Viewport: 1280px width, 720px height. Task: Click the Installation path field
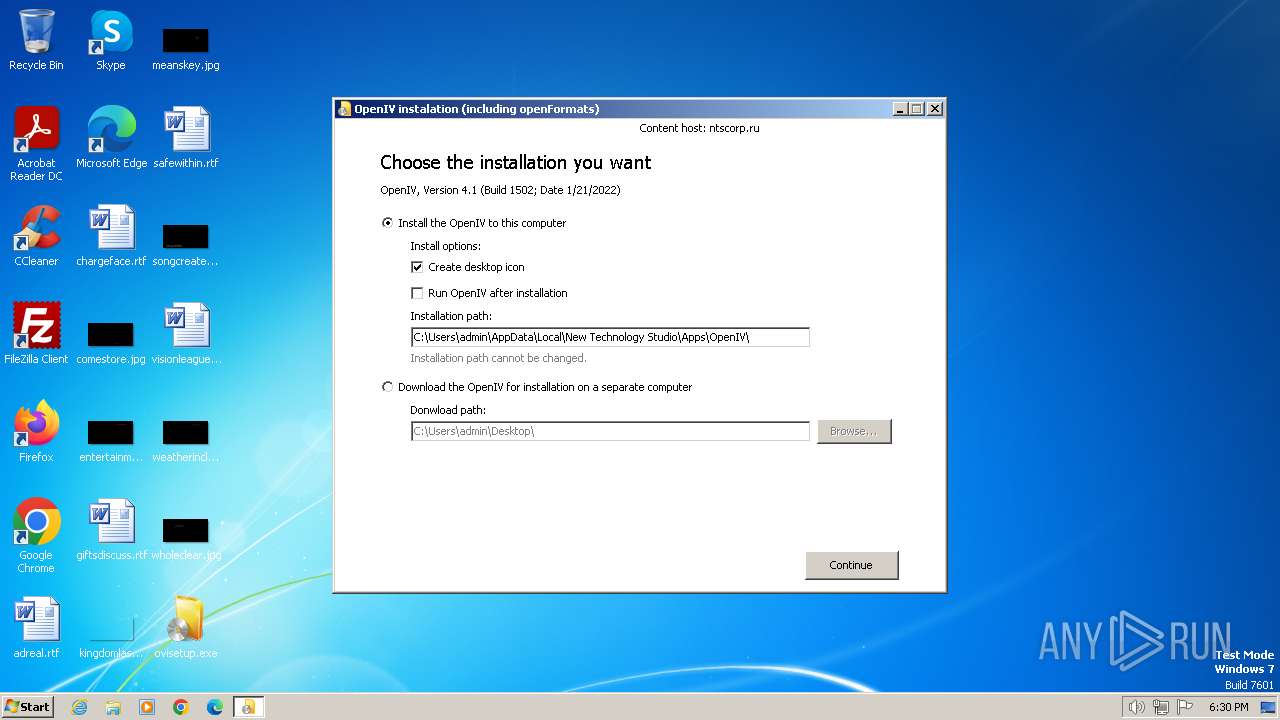point(610,337)
